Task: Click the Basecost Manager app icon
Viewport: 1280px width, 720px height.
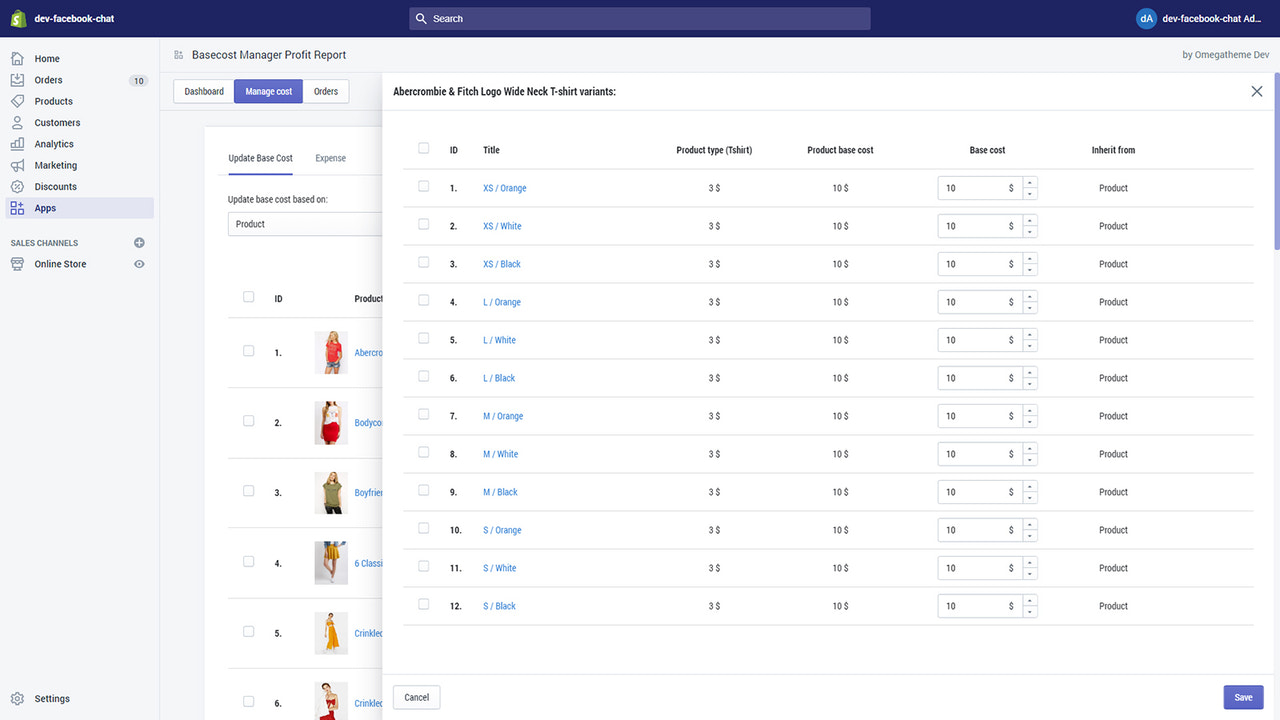Action: pos(178,54)
